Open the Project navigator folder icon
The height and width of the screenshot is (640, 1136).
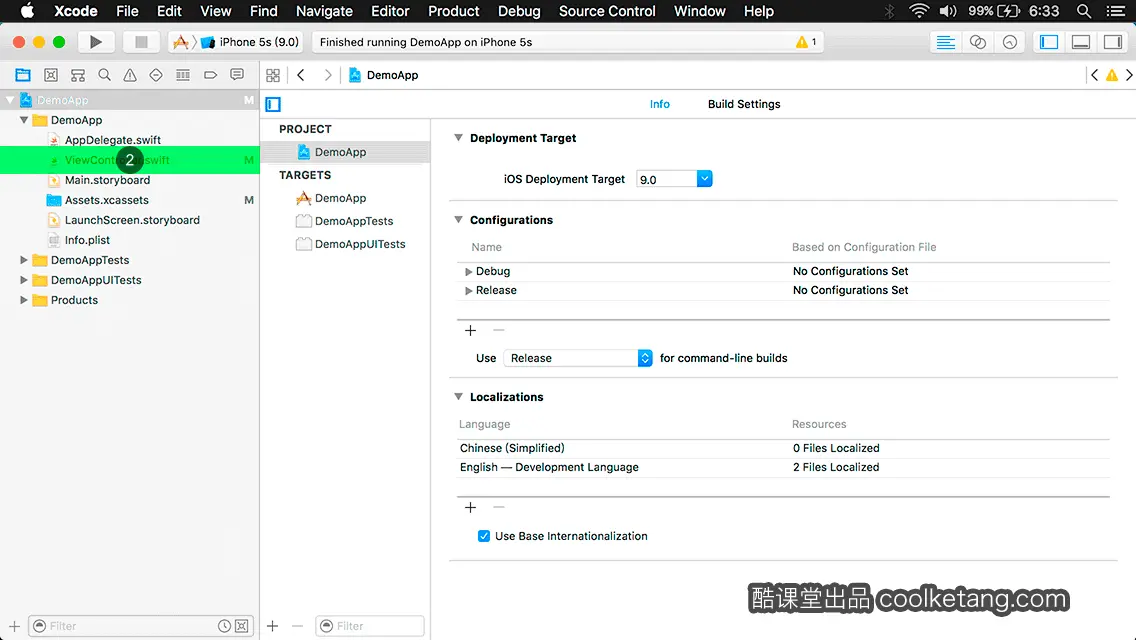coord(23,75)
